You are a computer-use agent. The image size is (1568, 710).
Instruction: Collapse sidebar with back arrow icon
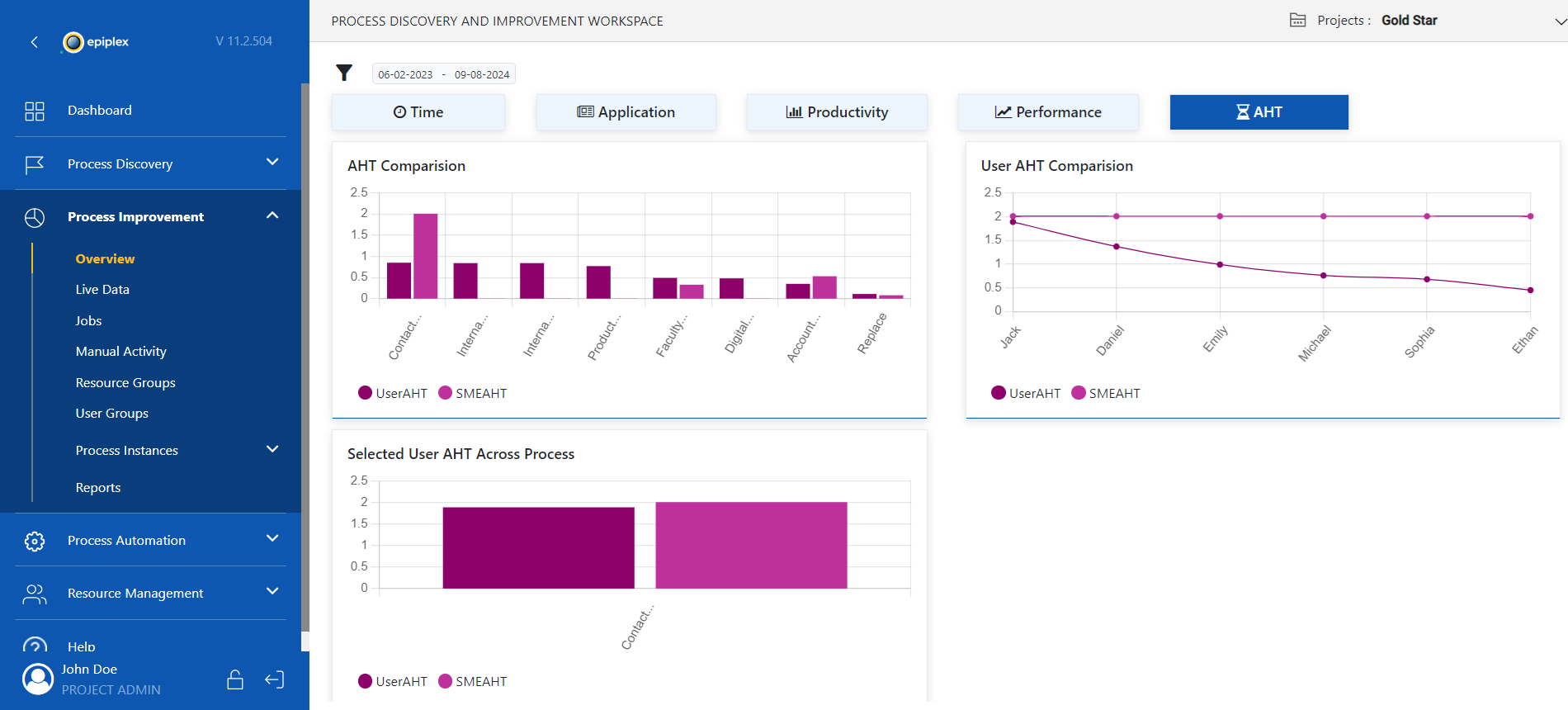(34, 41)
